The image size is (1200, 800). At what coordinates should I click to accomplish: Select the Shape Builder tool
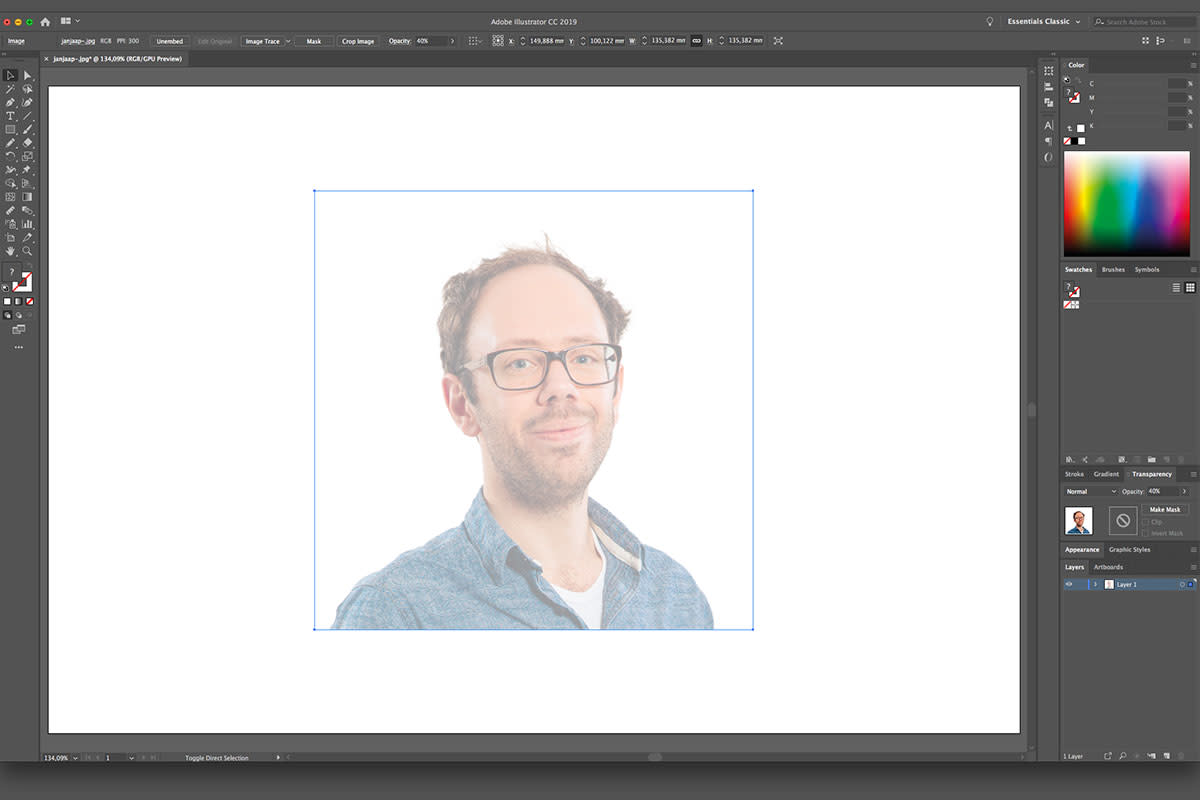tap(10, 183)
